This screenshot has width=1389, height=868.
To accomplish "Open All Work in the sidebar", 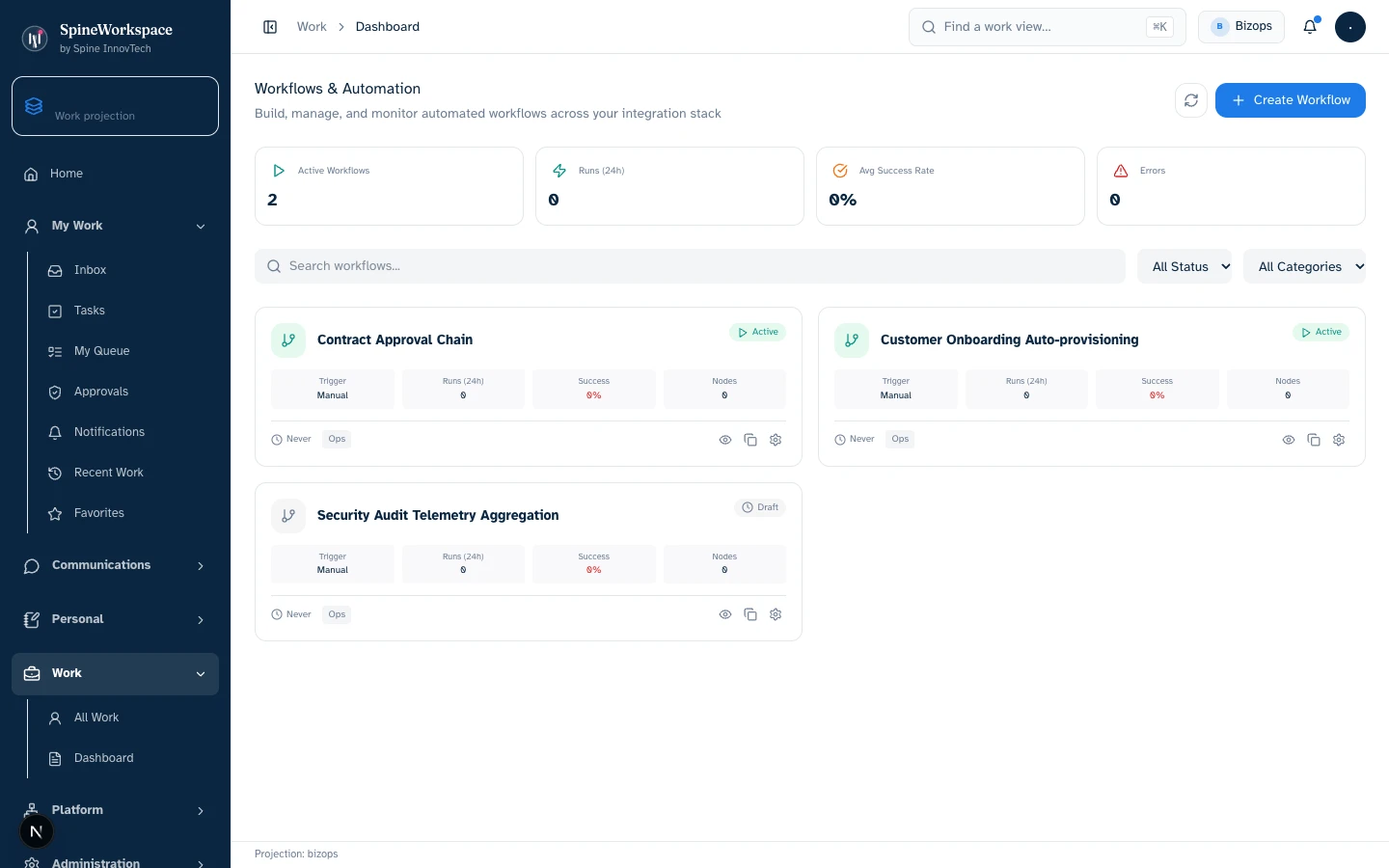I will point(127,718).
